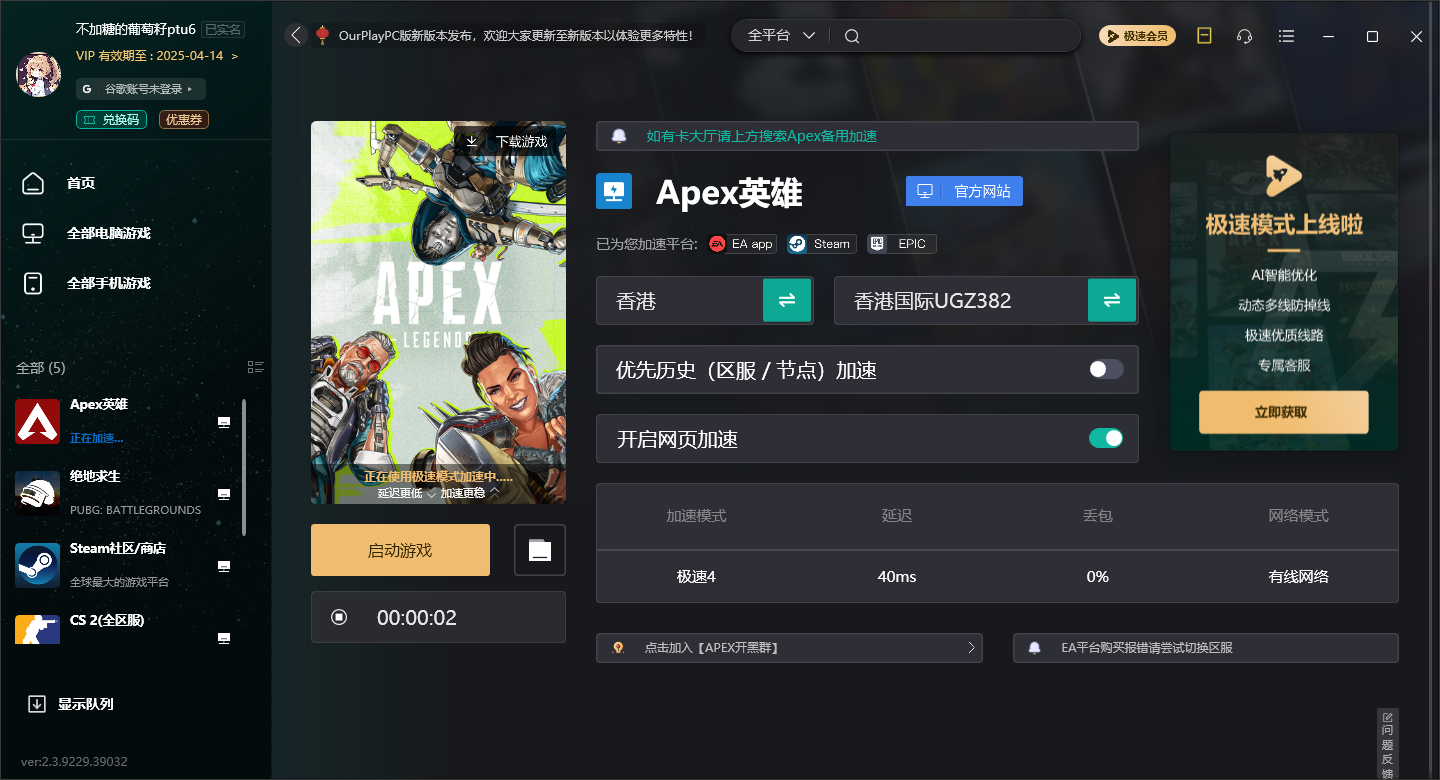Click the Apex英雄 red logo in game list
Screen dimensions: 1440x780
pyautogui.click(x=38, y=421)
